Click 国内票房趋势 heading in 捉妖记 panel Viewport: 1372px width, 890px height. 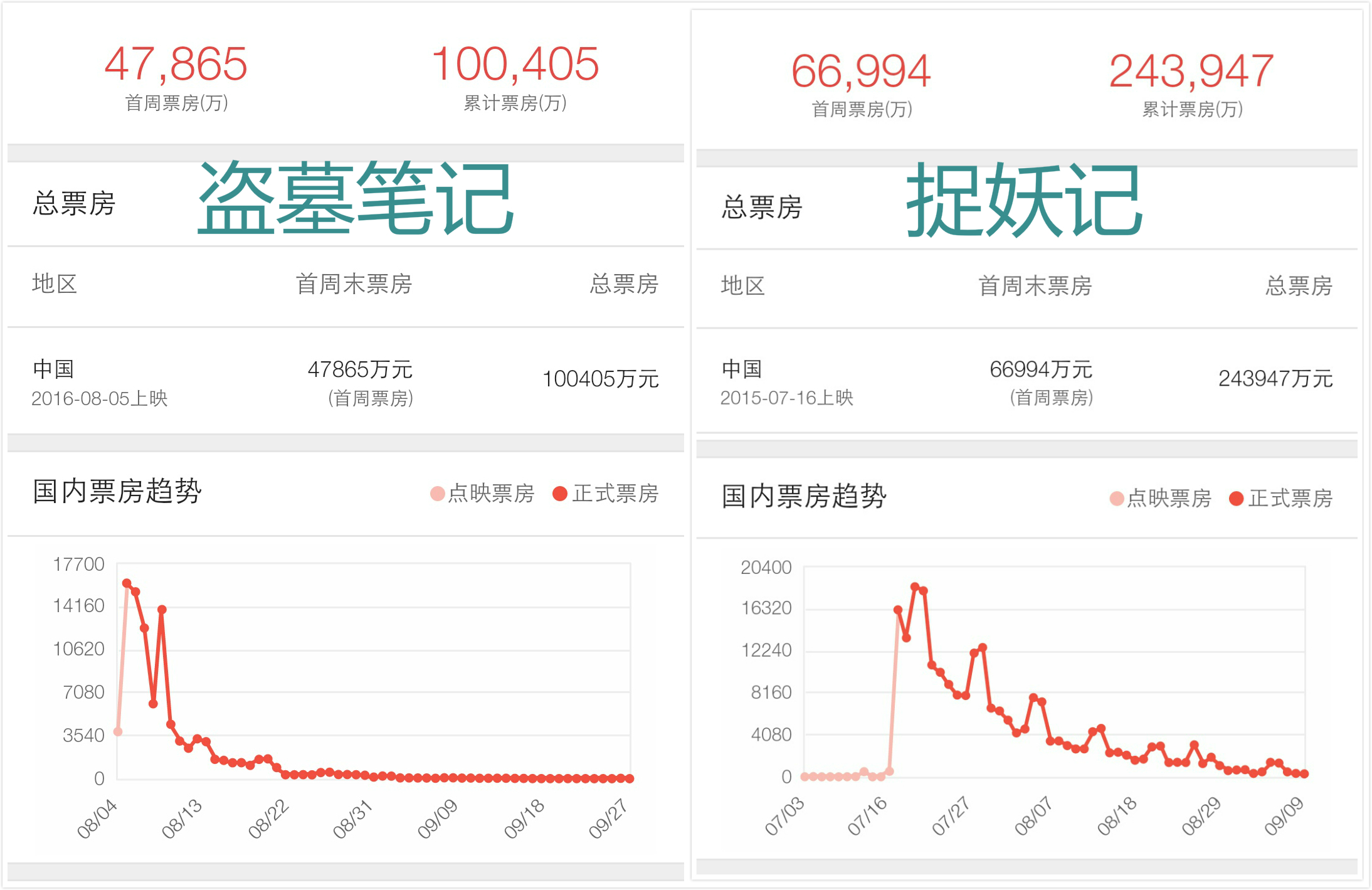tap(804, 497)
